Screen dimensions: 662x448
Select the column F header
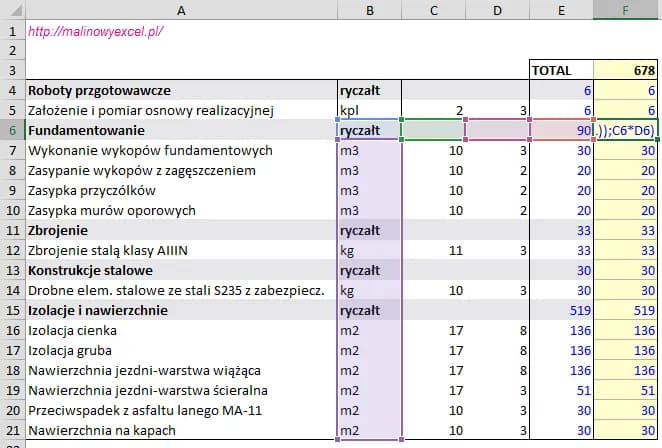625,10
